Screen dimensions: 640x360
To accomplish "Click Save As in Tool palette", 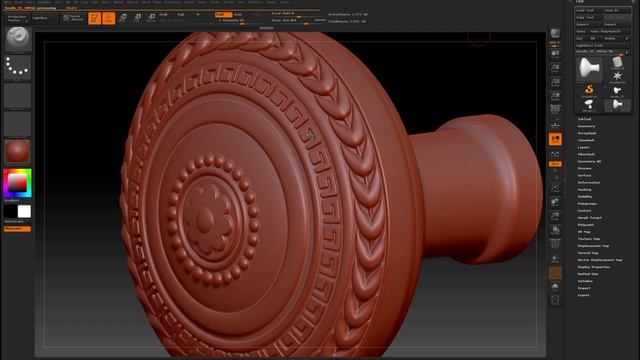I will tap(617, 11).
